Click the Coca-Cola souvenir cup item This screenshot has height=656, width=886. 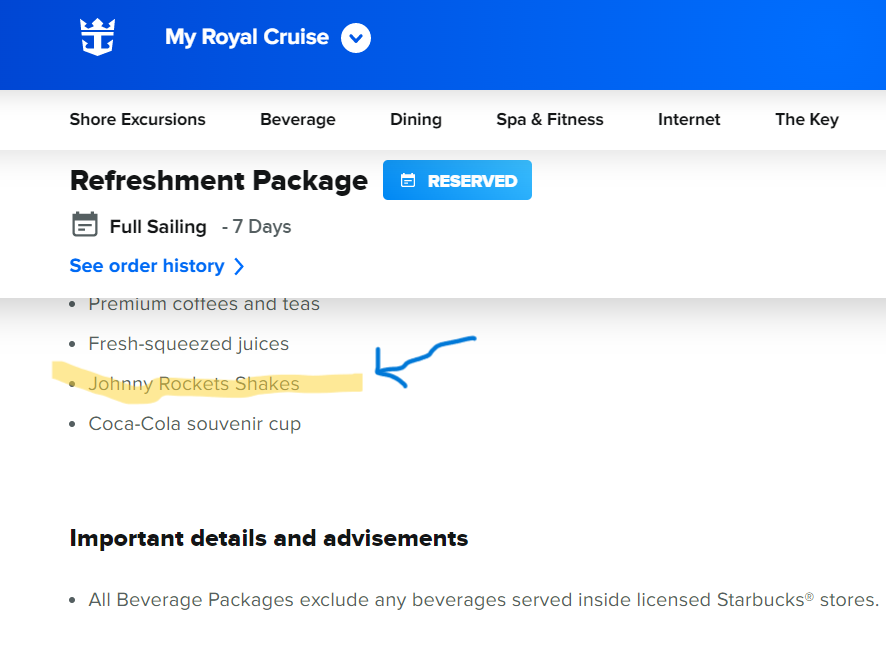194,424
